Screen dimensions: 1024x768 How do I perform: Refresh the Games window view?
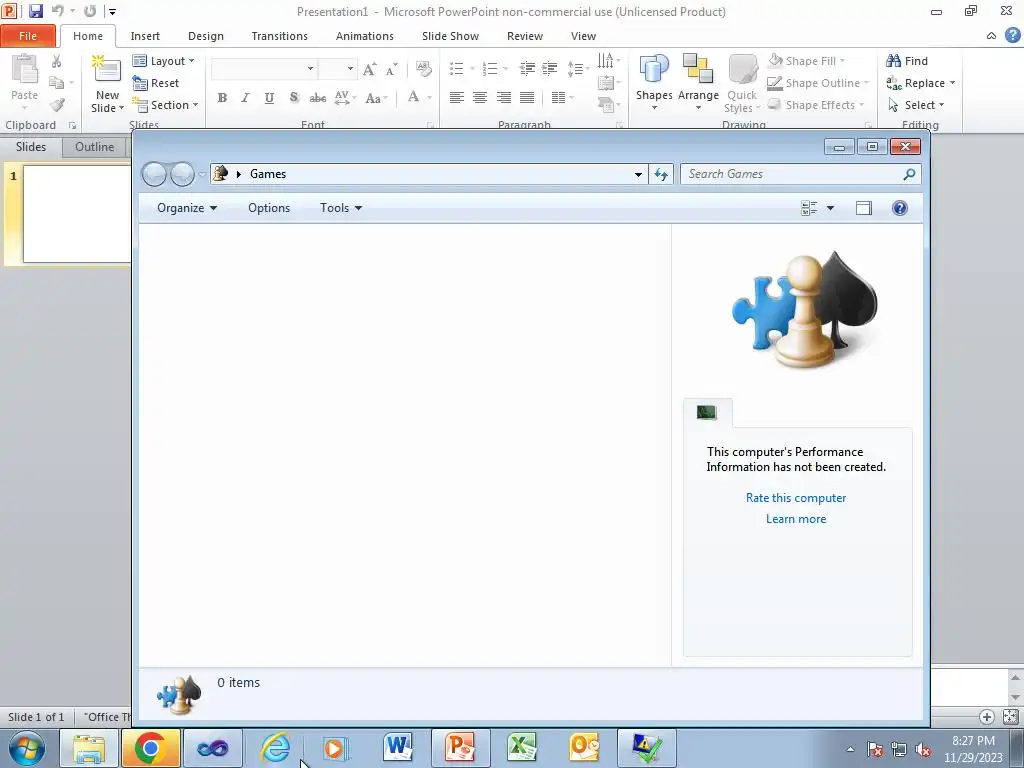pyautogui.click(x=661, y=174)
